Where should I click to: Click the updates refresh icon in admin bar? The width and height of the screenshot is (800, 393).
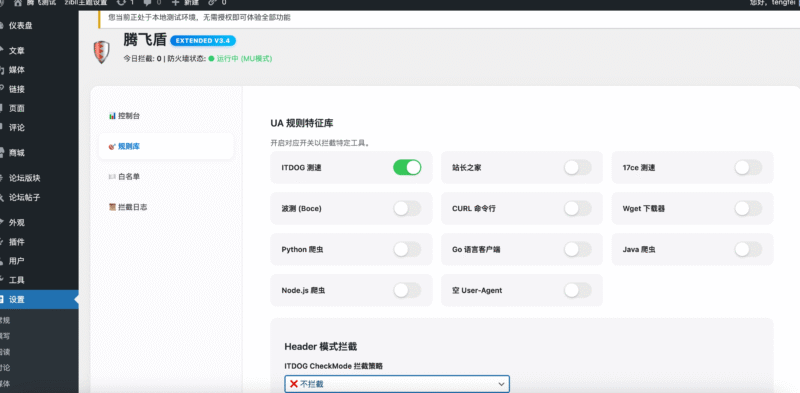tap(120, 3)
